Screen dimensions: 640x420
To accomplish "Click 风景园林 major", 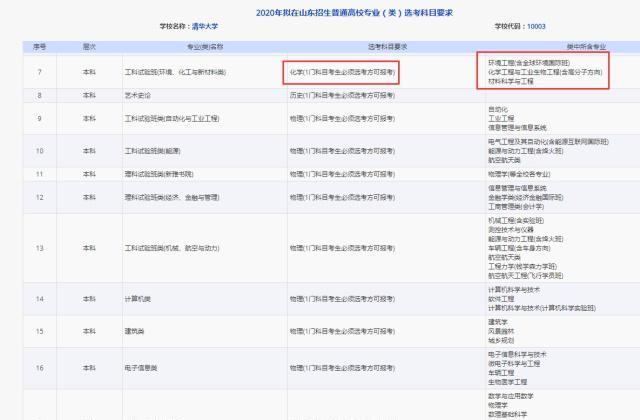I will 501,331.
